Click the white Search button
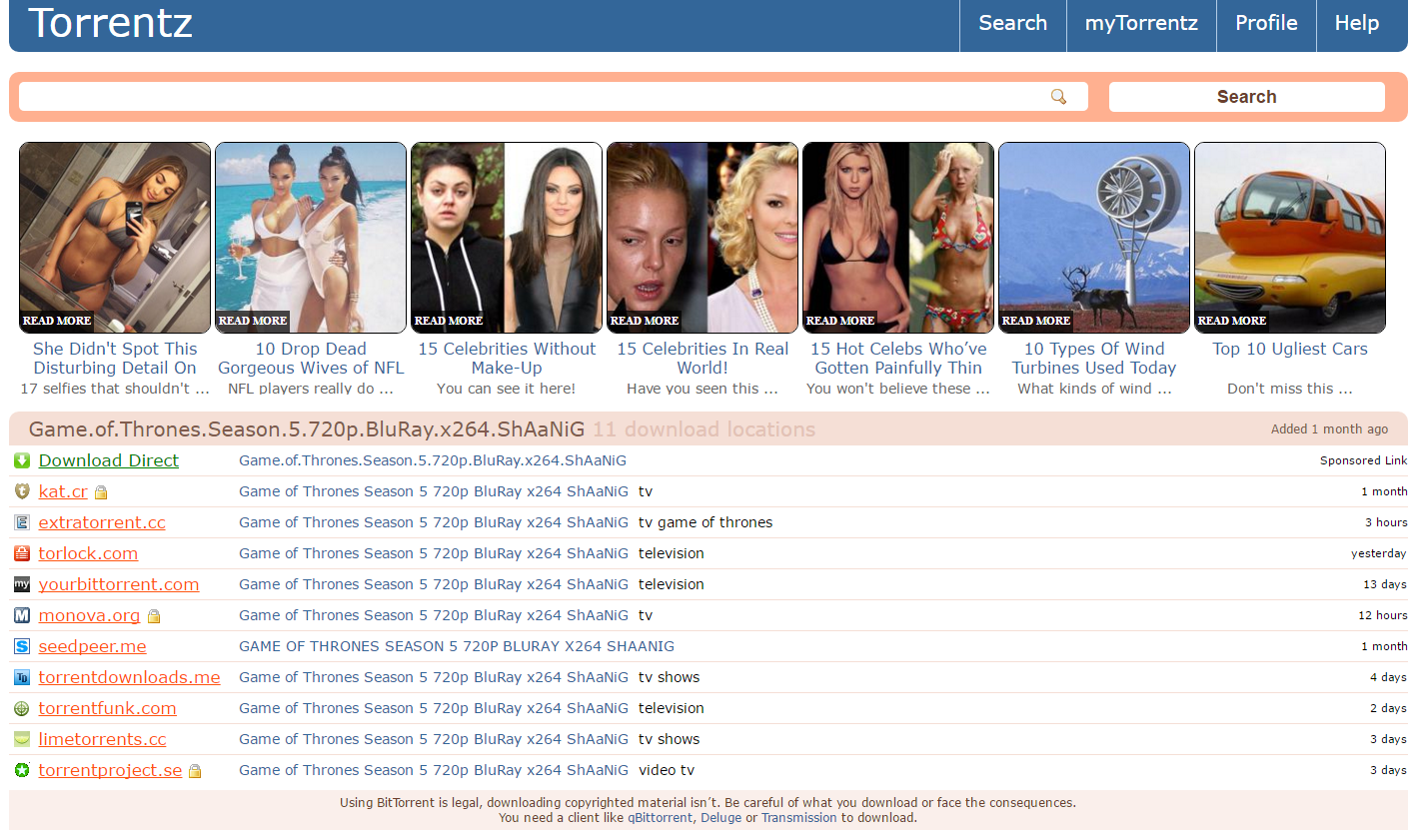This screenshot has height=840, width=1416. (x=1246, y=97)
